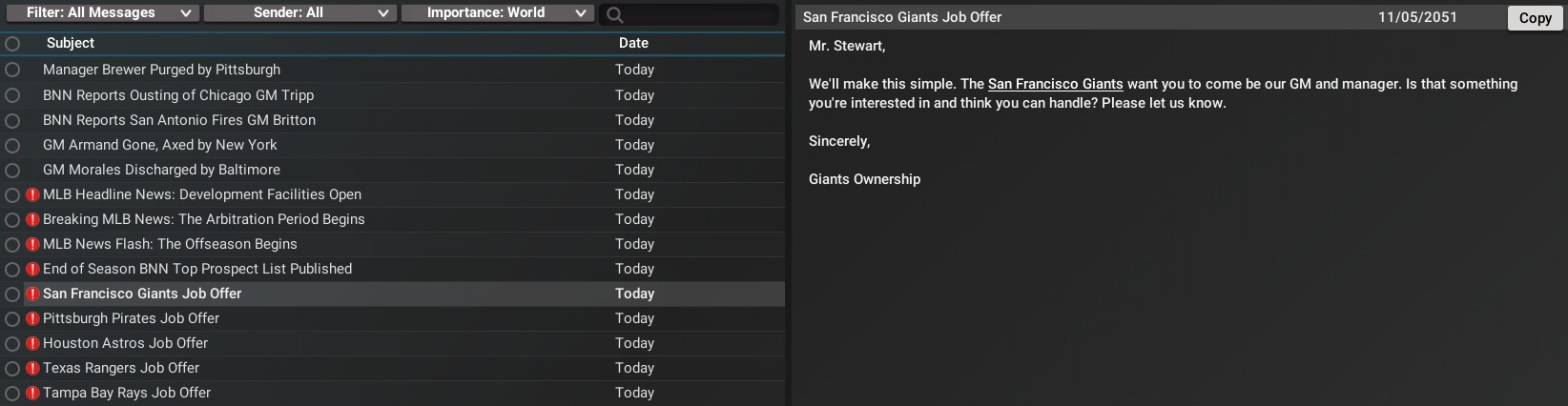Select radio for Arbitration Period Begins message

(x=12, y=219)
